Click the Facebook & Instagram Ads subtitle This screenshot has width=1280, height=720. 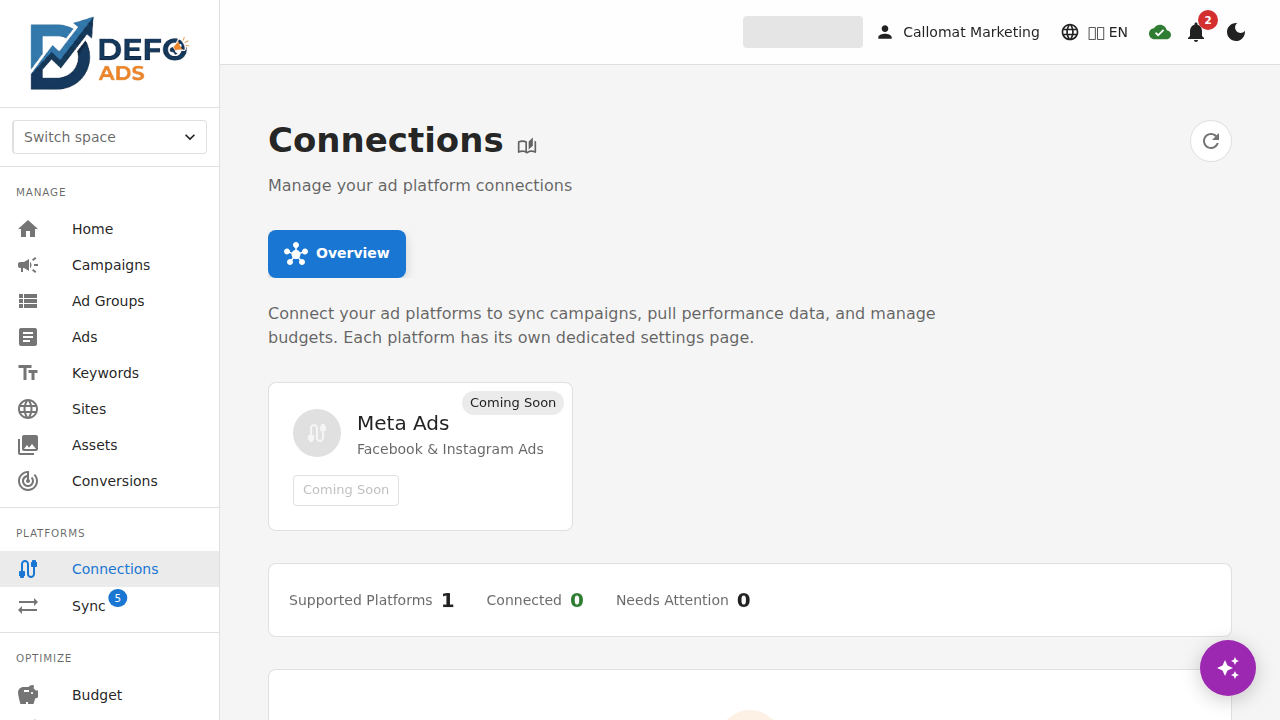pyautogui.click(x=450, y=449)
